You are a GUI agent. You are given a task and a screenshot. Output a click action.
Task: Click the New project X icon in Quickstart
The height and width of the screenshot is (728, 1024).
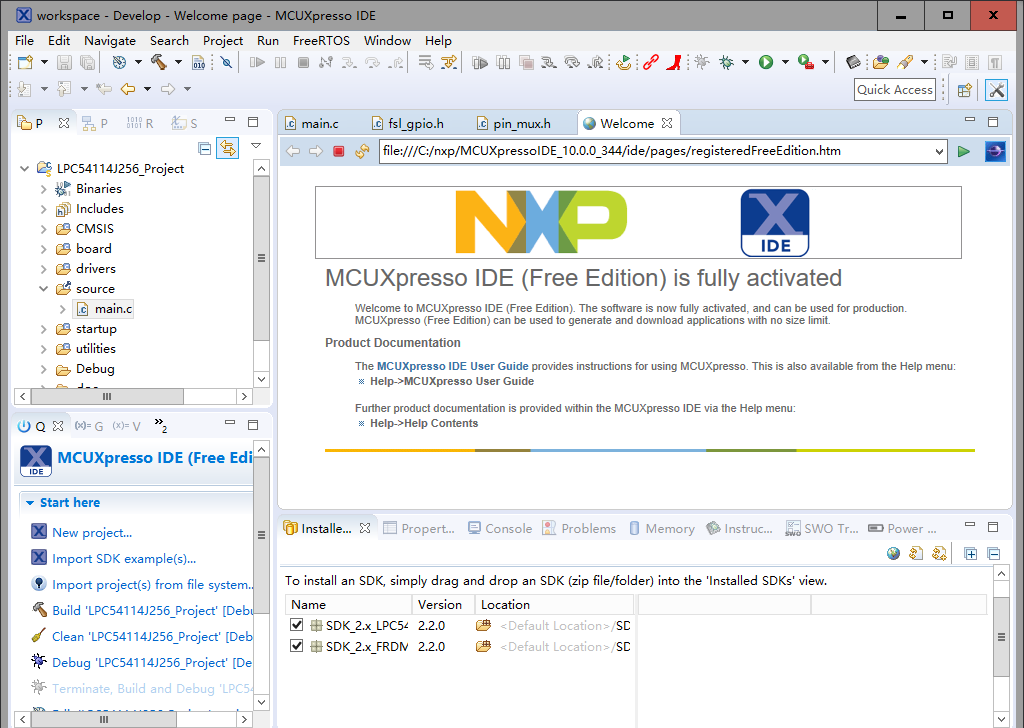coord(39,531)
